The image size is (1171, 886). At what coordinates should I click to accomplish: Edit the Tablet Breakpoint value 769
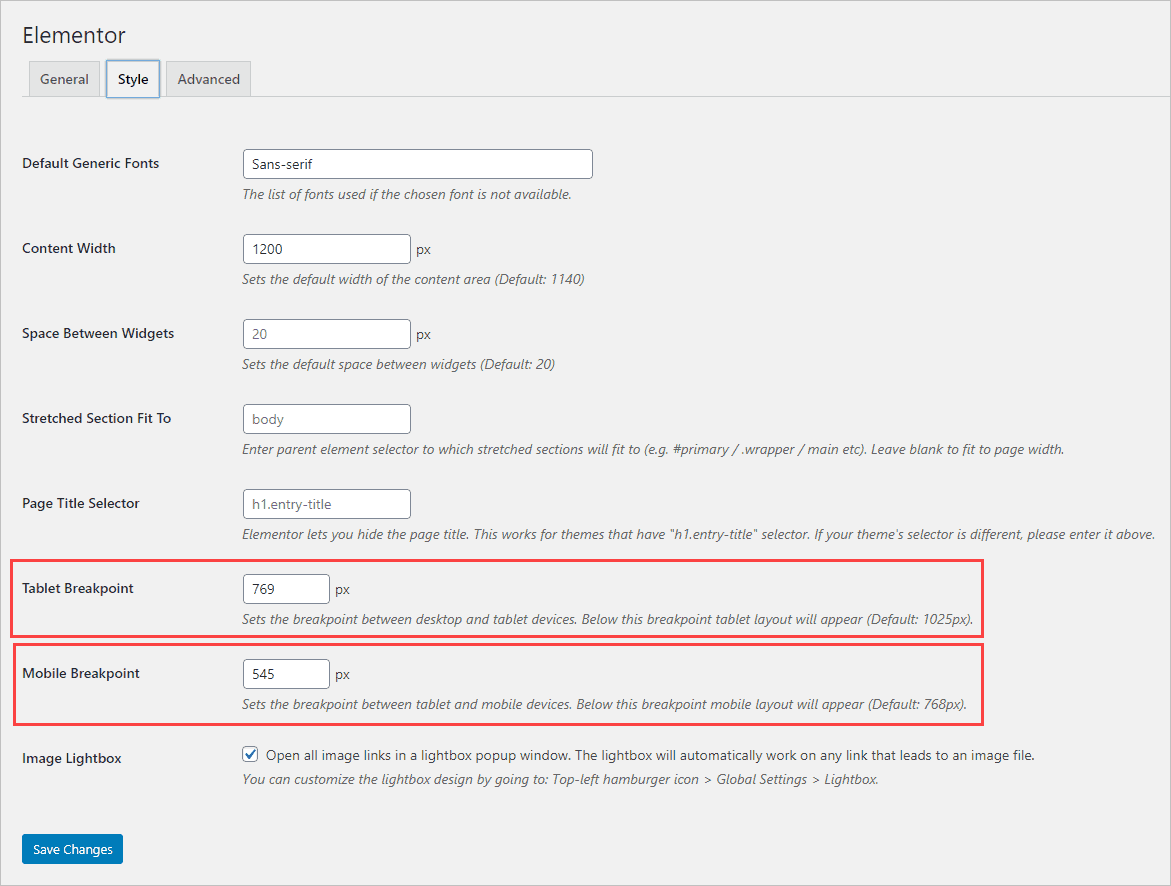click(x=286, y=589)
